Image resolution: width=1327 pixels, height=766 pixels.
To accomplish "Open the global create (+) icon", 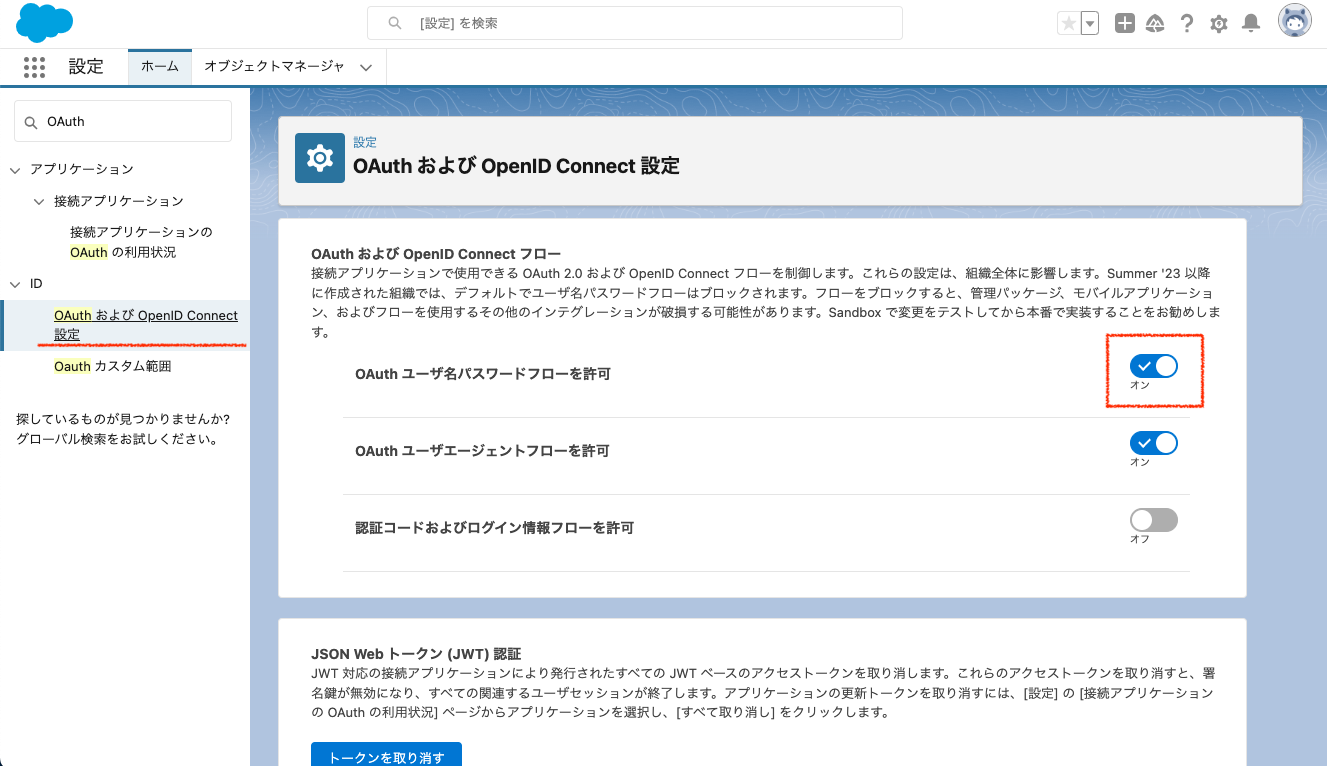I will (1124, 21).
